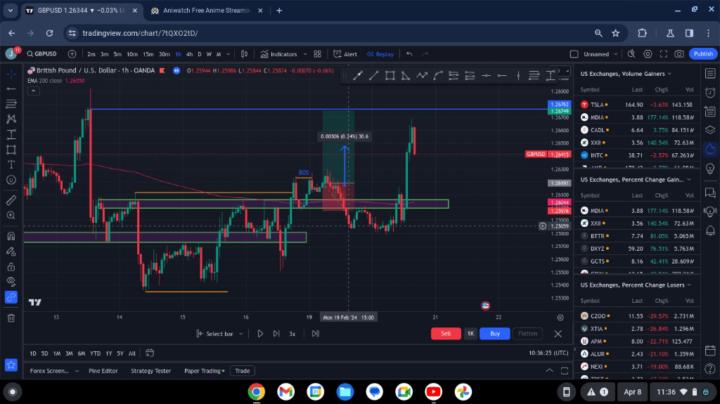Select the YTD date range
Screen dimensions: 720x404
click(x=95, y=354)
